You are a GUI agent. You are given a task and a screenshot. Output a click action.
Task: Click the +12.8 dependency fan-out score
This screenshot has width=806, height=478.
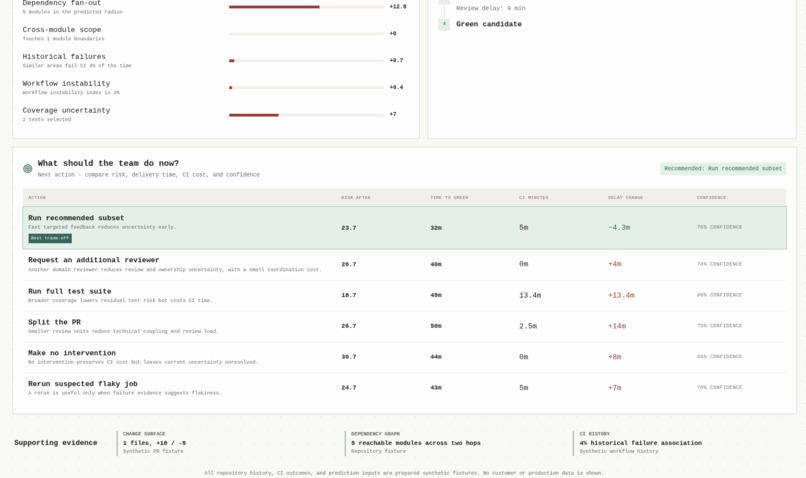coord(398,7)
